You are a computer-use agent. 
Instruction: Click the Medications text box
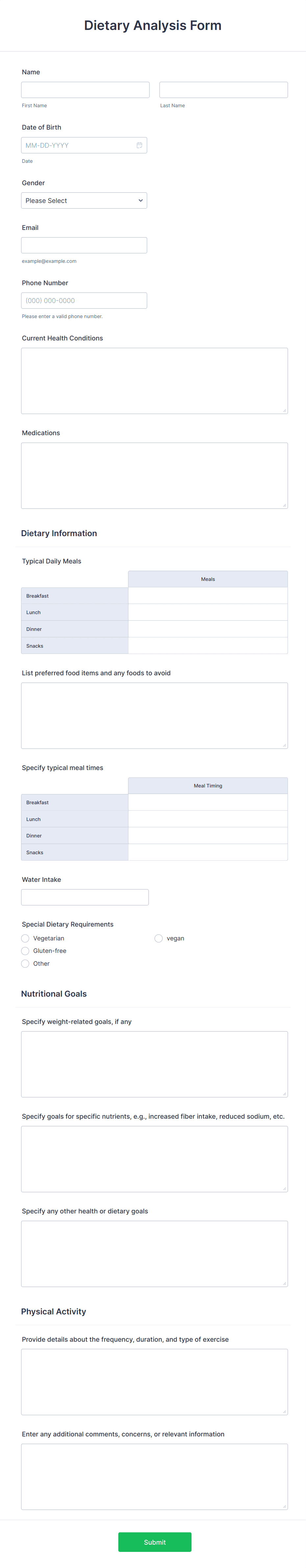[x=155, y=475]
